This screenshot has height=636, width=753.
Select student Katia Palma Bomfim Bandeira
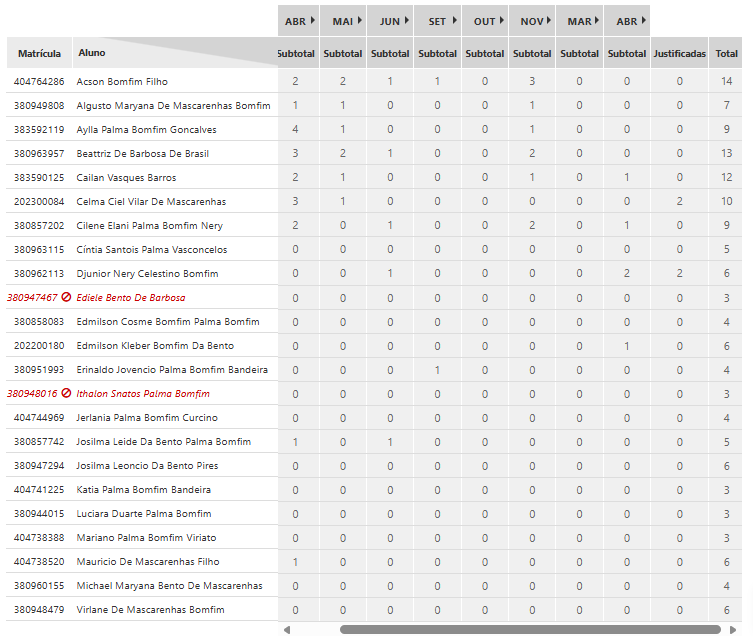[x=144, y=490]
